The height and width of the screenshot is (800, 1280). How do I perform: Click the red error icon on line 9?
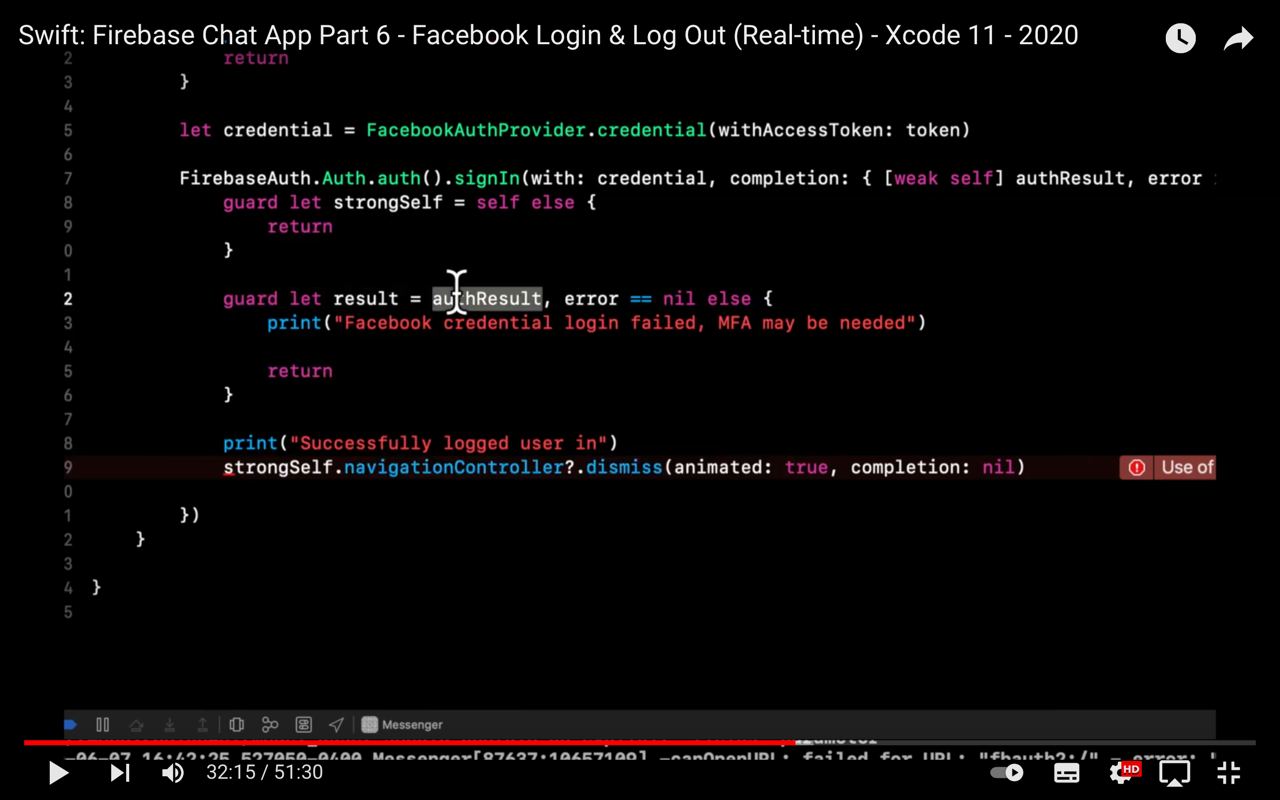pyautogui.click(x=1137, y=467)
